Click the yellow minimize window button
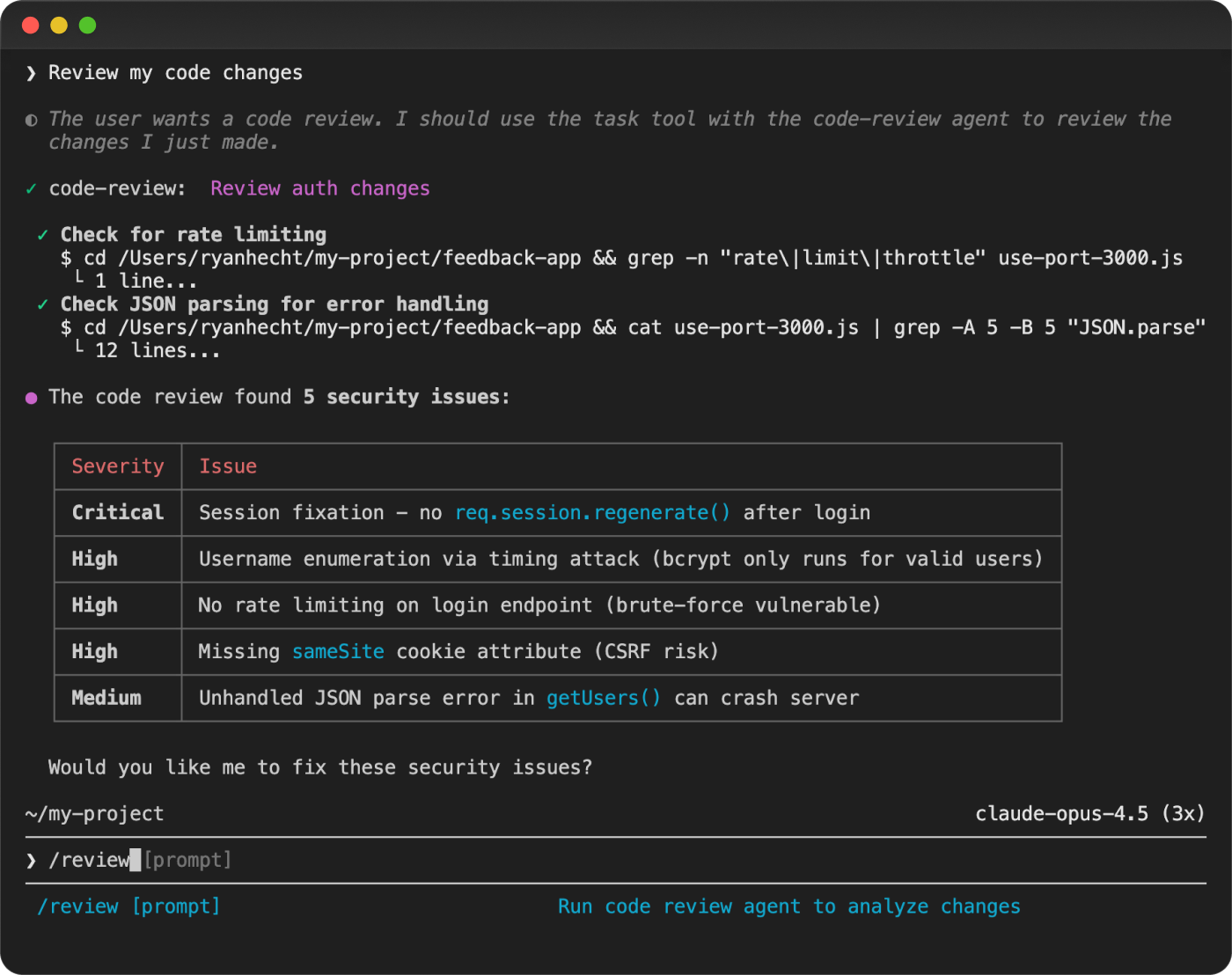 [x=59, y=26]
